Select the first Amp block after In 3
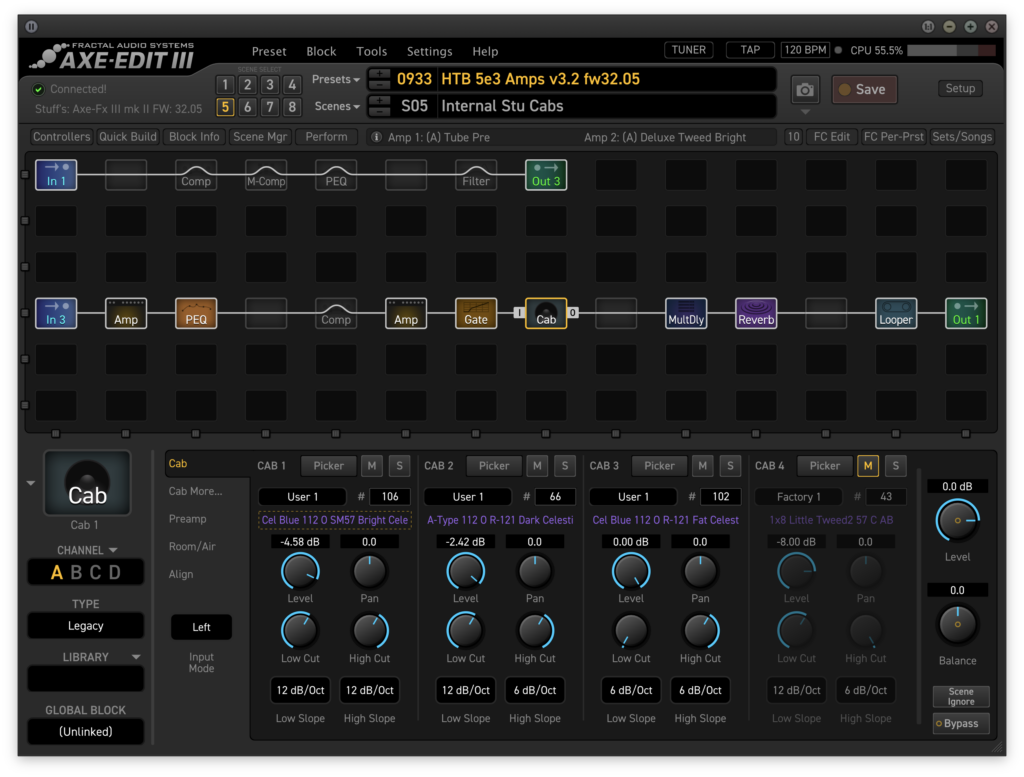This screenshot has width=1024, height=777. coord(126,313)
